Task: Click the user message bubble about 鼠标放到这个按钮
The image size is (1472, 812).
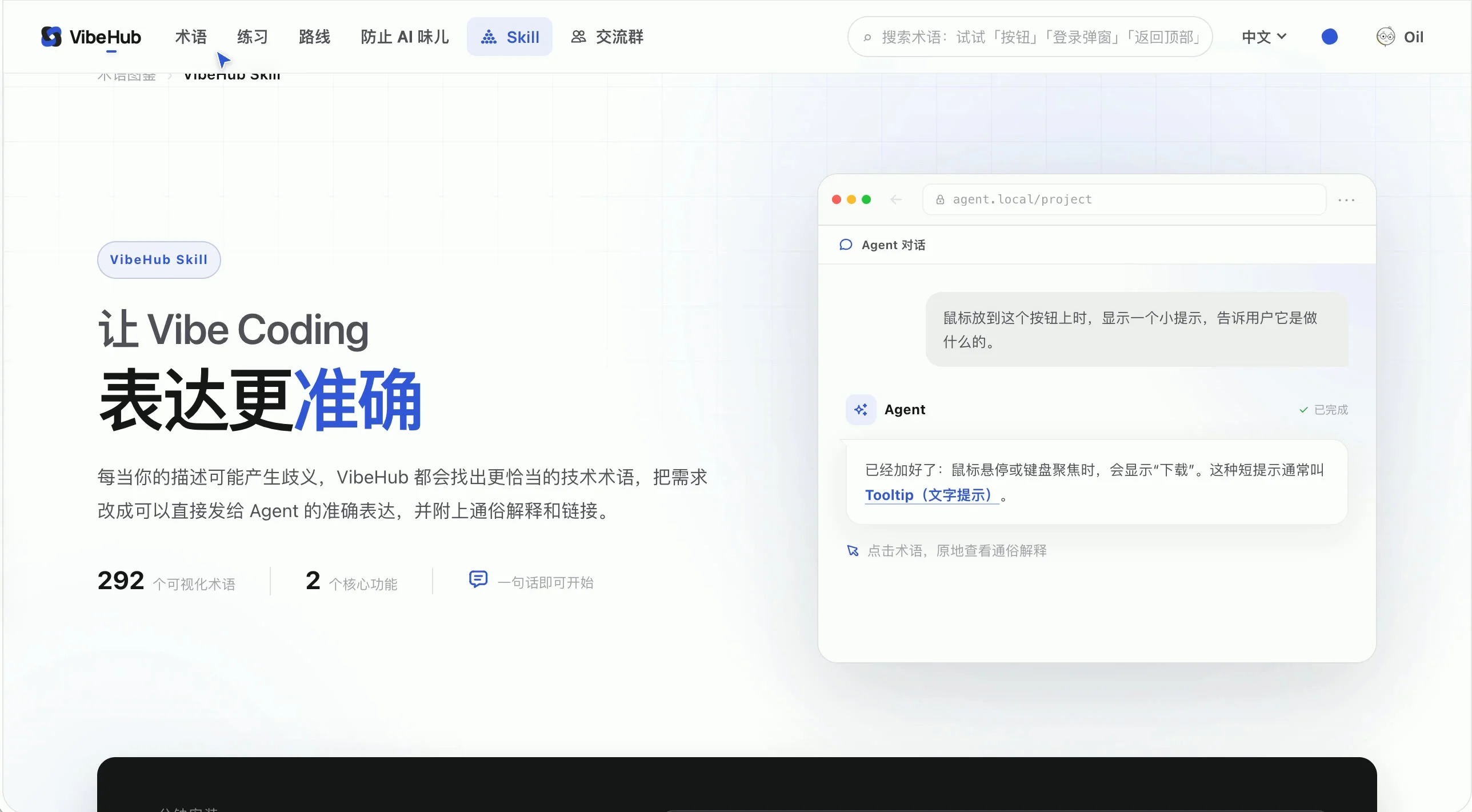Action: 1137,329
